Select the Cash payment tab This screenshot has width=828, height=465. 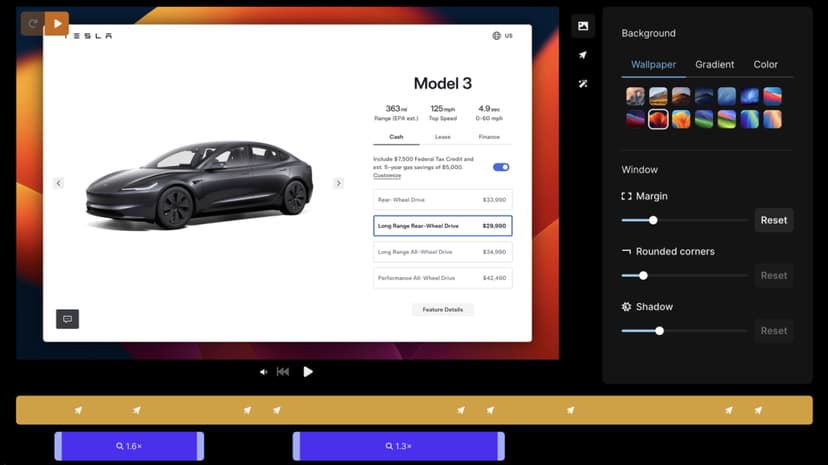[x=396, y=137]
